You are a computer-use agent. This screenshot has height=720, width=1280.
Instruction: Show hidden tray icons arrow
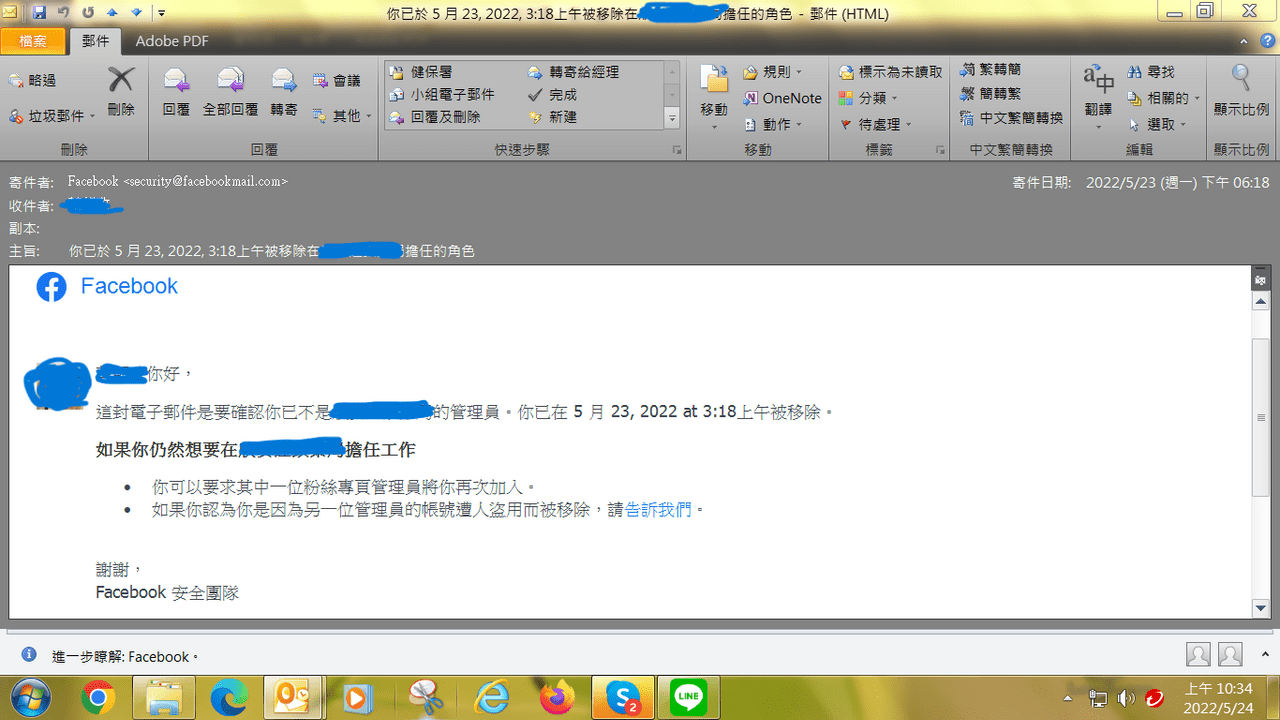(1068, 698)
